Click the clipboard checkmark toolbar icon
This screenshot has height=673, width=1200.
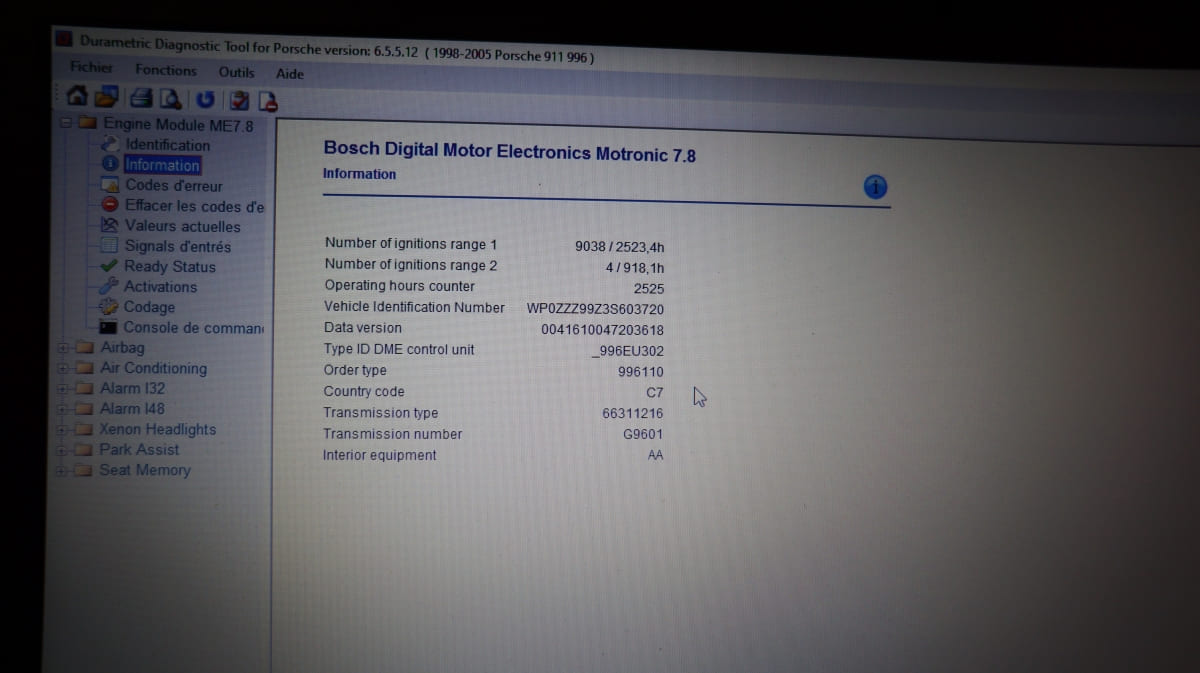coord(238,100)
